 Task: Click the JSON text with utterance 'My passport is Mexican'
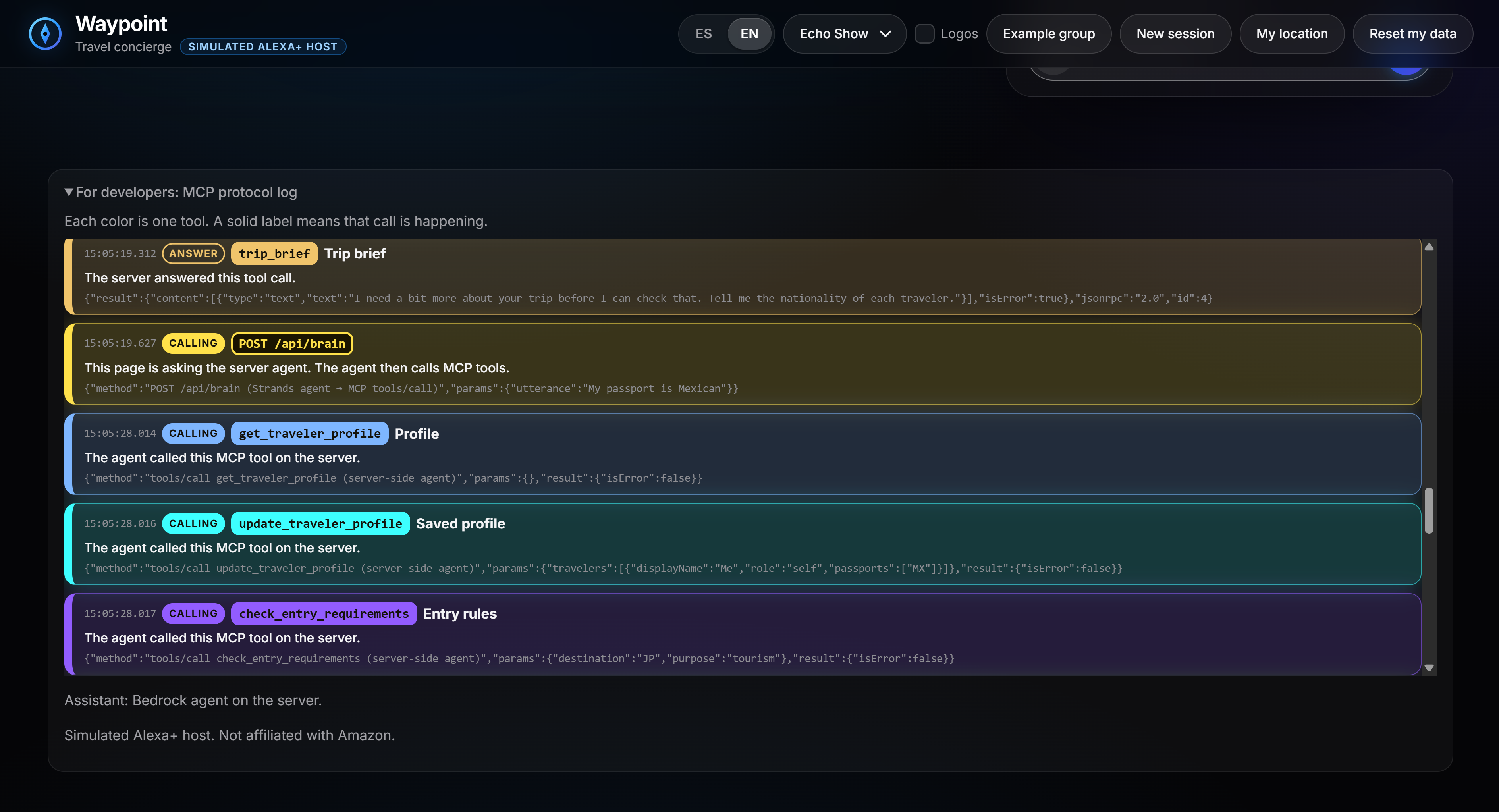click(x=411, y=388)
